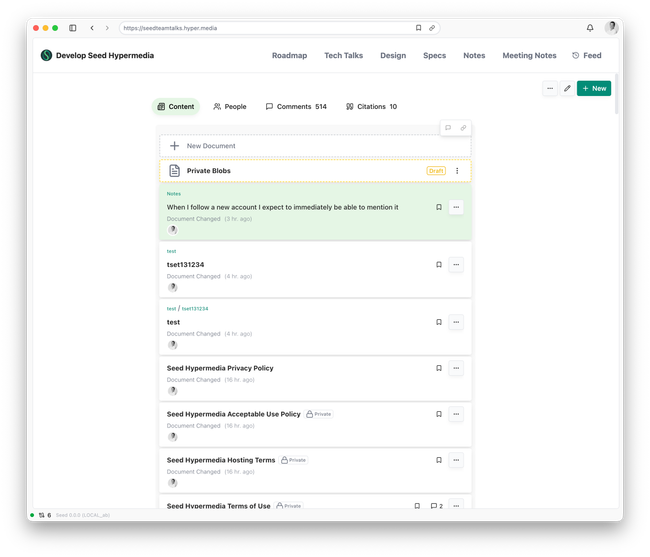Click the copy link icon in address bar
The image size is (650, 557).
[432, 28]
